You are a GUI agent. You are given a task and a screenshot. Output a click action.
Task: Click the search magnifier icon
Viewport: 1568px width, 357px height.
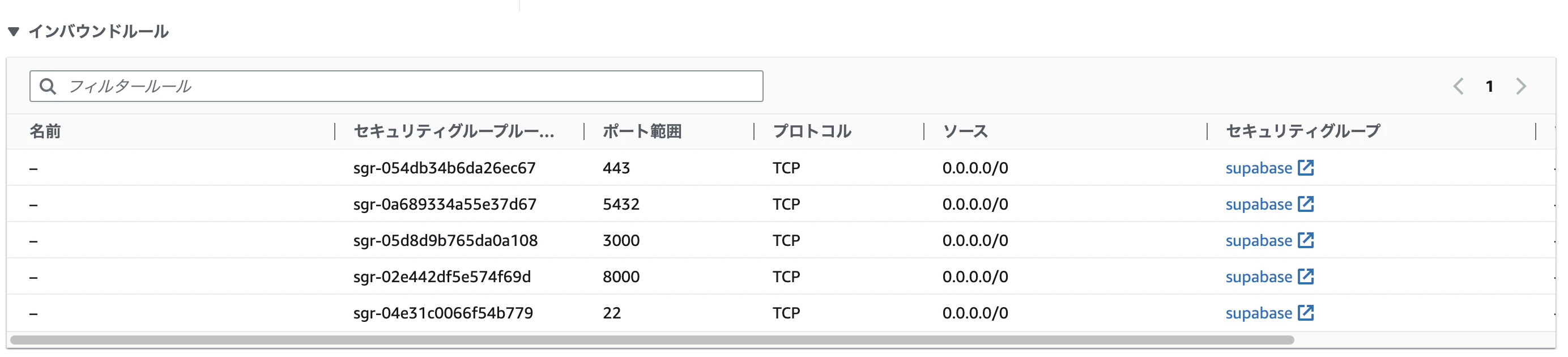click(48, 87)
